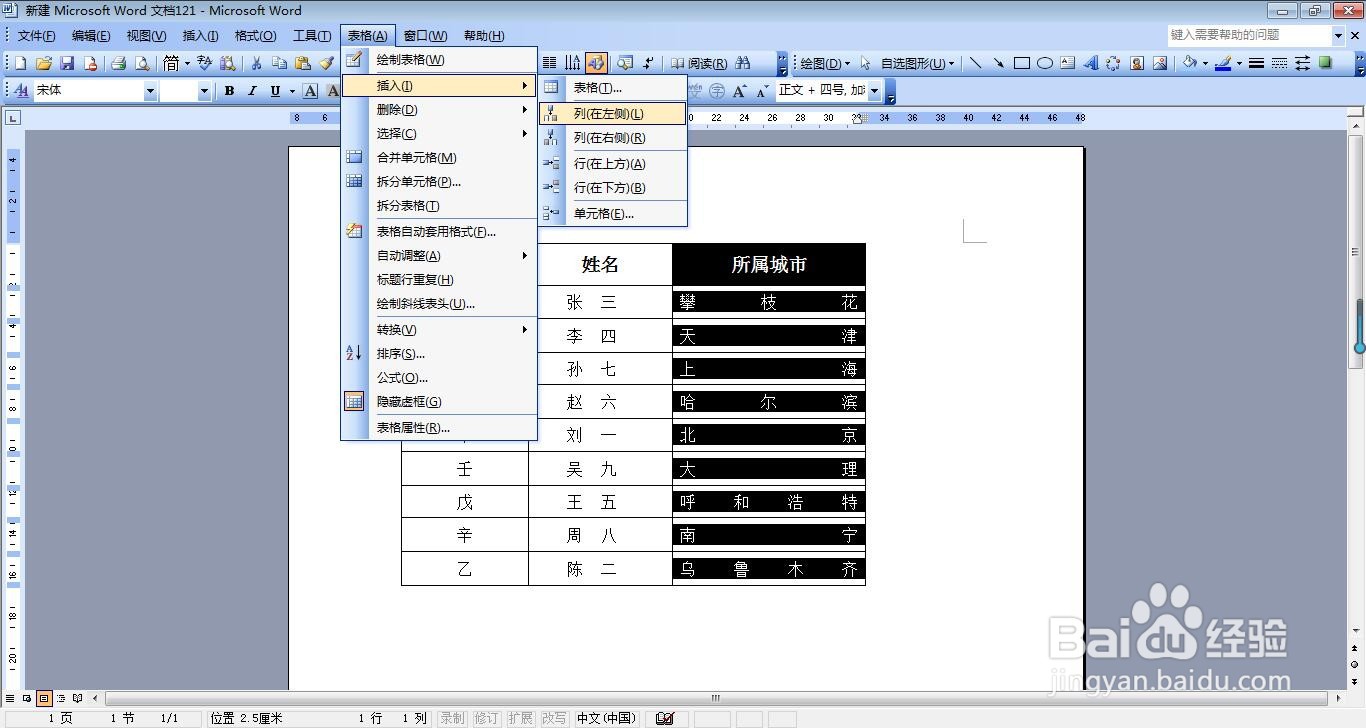
Task: Click the Grow Font icon
Action: click(740, 91)
